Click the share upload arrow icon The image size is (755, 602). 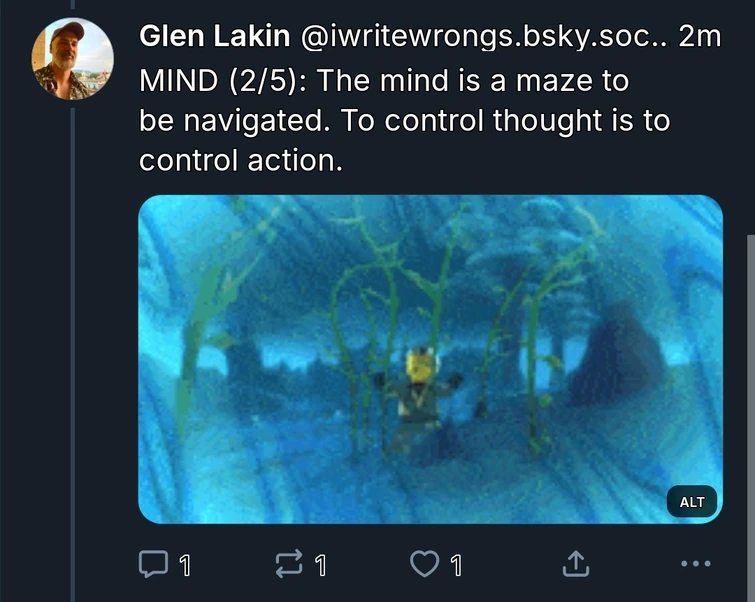(x=573, y=565)
